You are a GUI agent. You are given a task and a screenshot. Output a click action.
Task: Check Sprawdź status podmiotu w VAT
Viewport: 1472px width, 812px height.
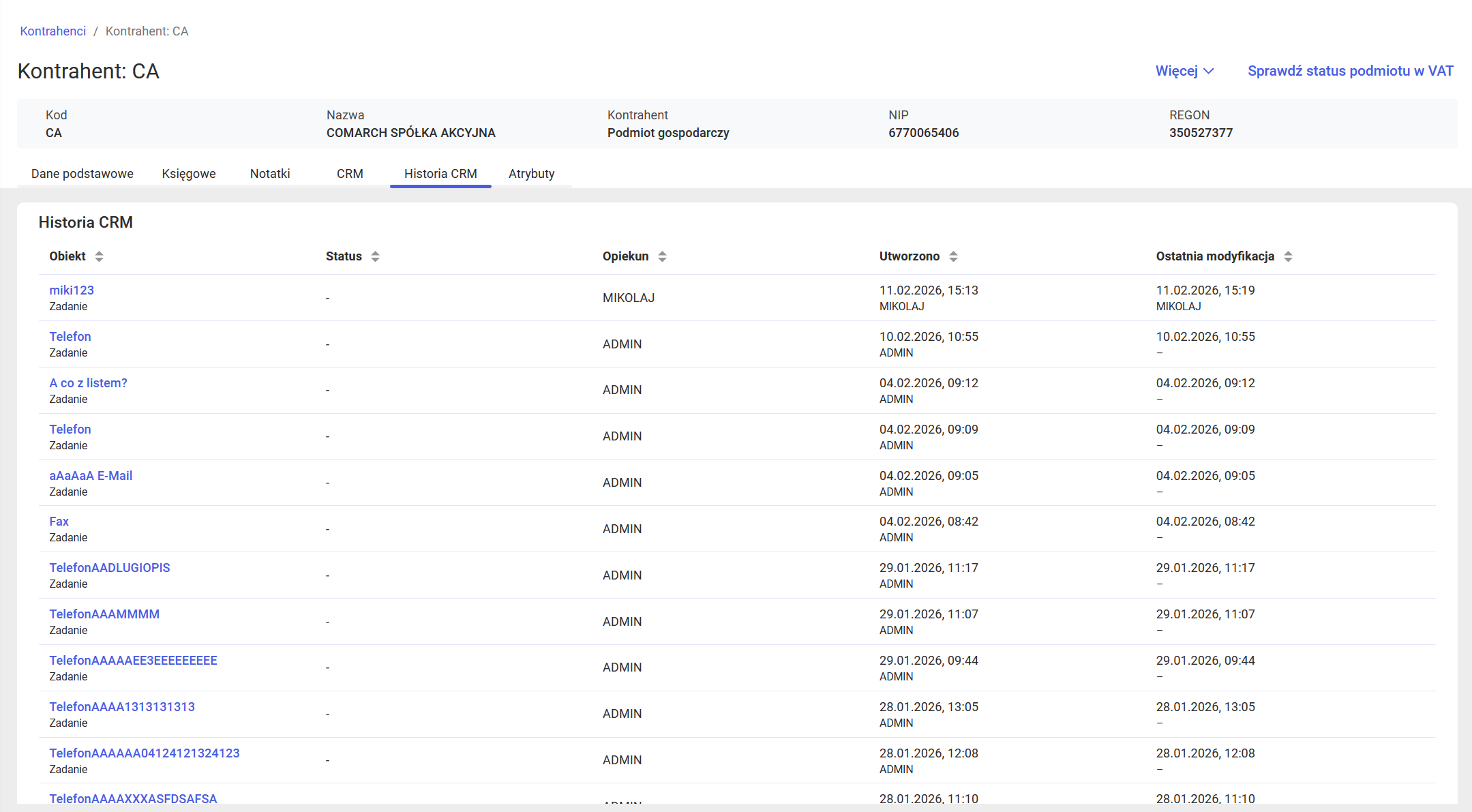(1350, 70)
